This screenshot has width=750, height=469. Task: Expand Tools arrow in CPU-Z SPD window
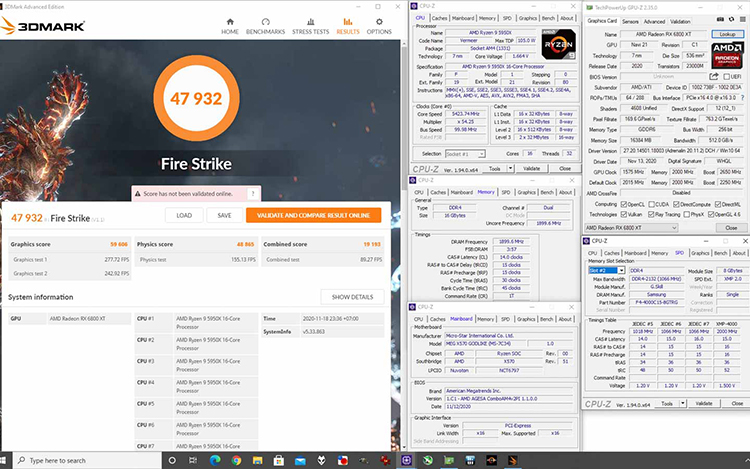click(x=683, y=404)
